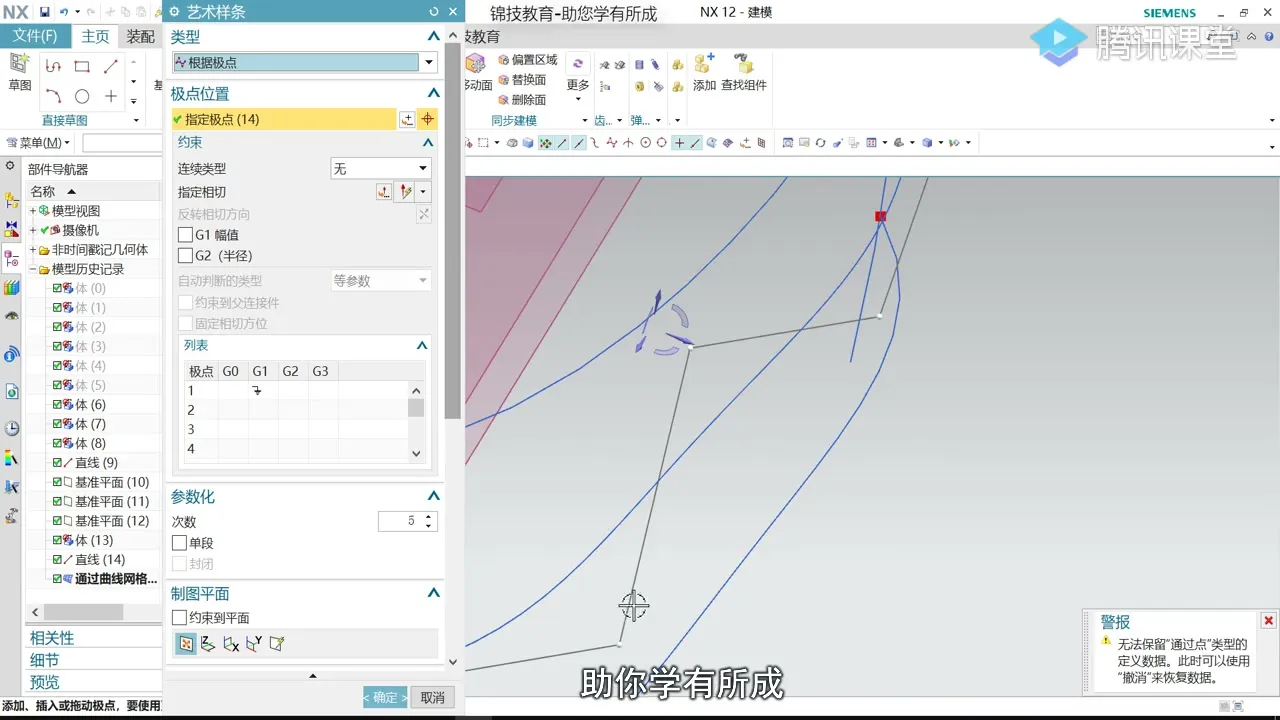Image resolution: width=1280 pixels, height=720 pixels.
Task: Increase 次数 value using the stepper
Action: (x=430, y=516)
